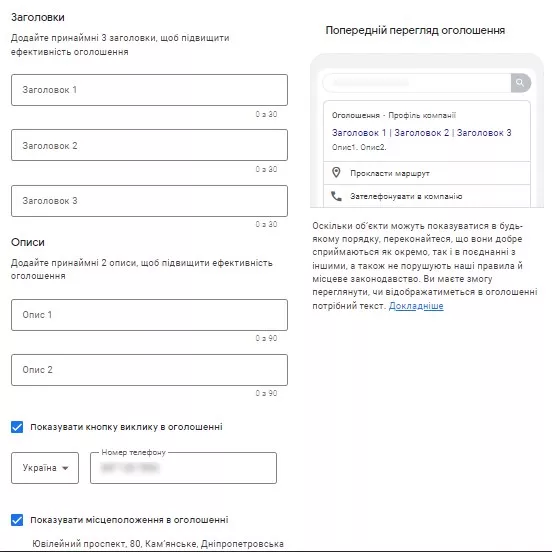Click the preview search bar field
552x552 pixels.
[x=417, y=83]
